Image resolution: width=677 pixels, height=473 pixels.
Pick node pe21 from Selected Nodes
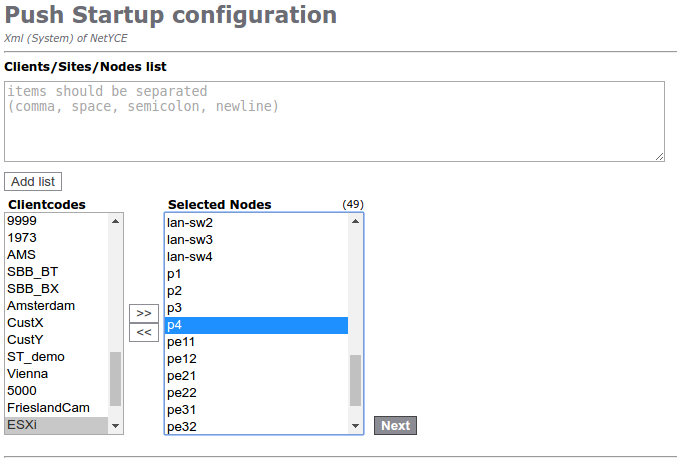256,376
